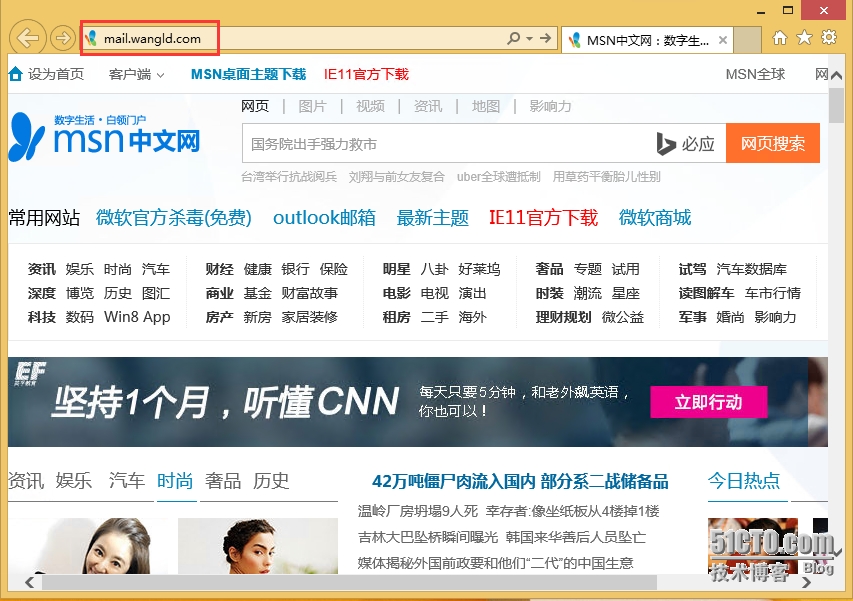
Task: Open the 家居装修 category link
Action: [310, 317]
